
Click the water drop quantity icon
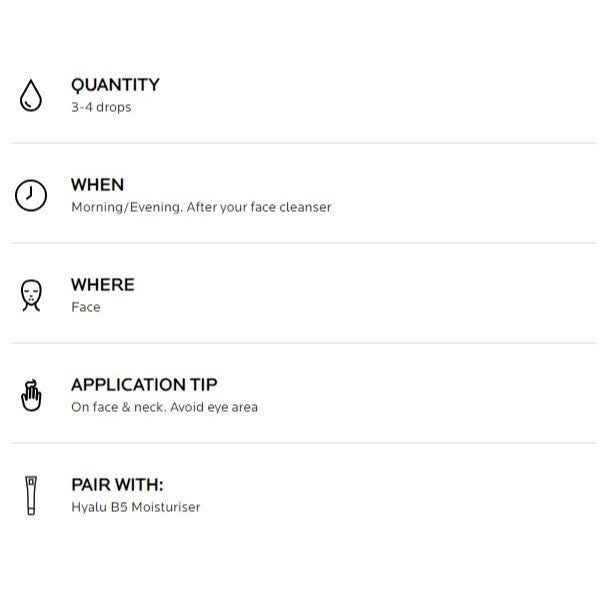tap(31, 95)
